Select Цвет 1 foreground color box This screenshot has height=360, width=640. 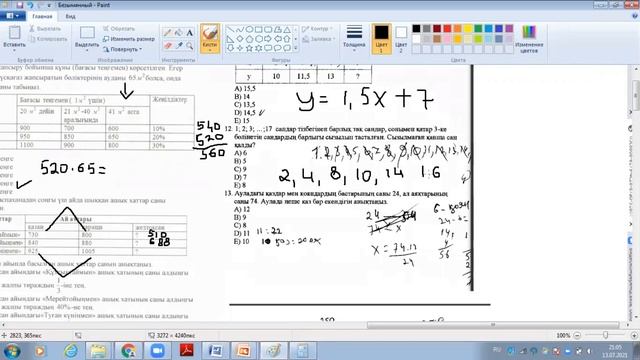click(382, 39)
